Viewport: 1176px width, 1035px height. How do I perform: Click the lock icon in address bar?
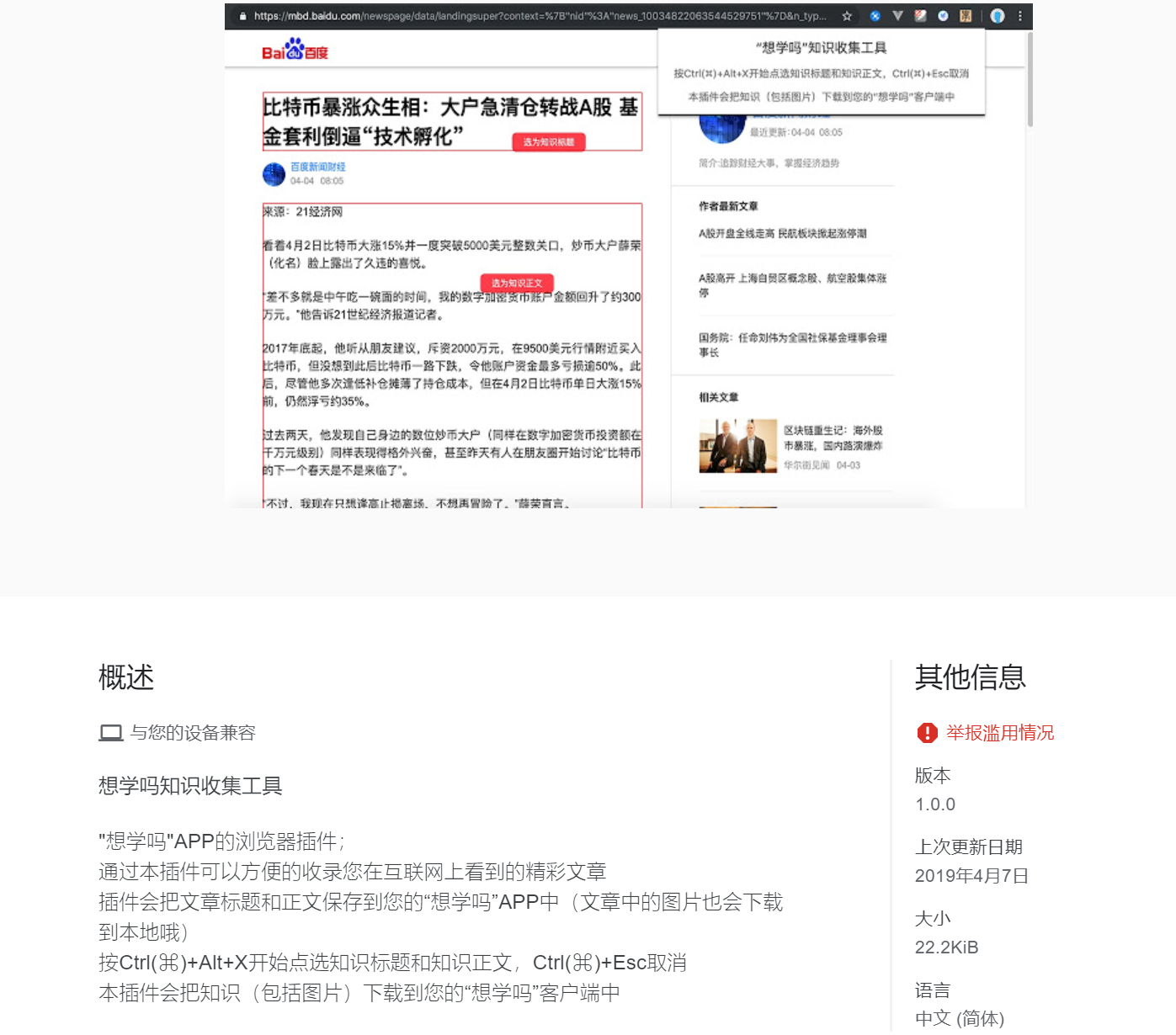coord(242,16)
